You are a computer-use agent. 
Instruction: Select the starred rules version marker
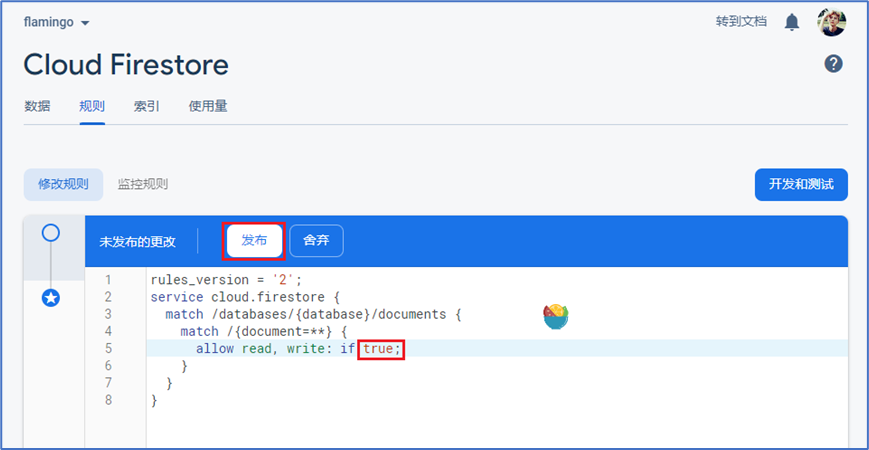click(51, 297)
